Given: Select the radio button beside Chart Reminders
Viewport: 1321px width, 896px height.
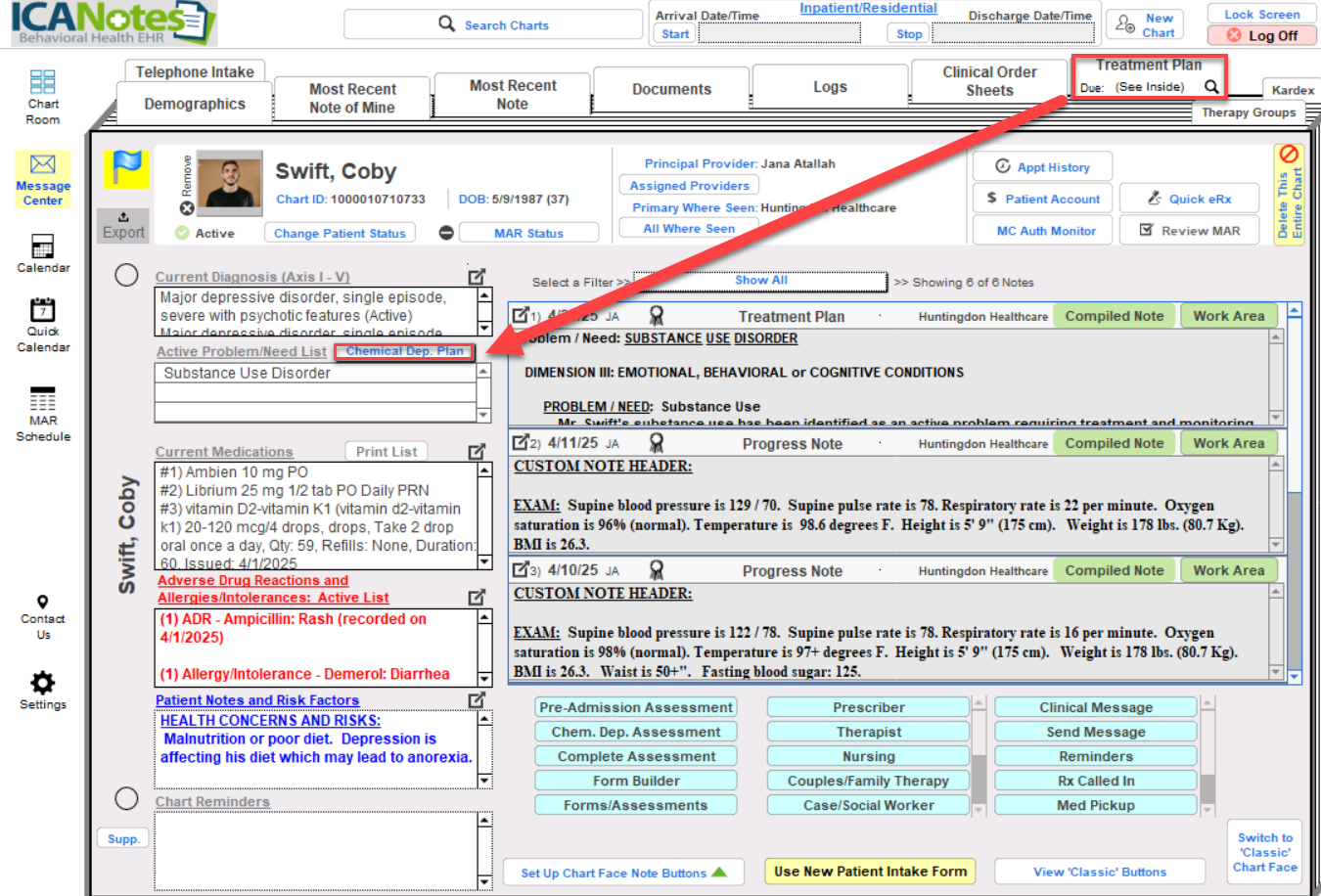Looking at the screenshot, I should pos(126,799).
